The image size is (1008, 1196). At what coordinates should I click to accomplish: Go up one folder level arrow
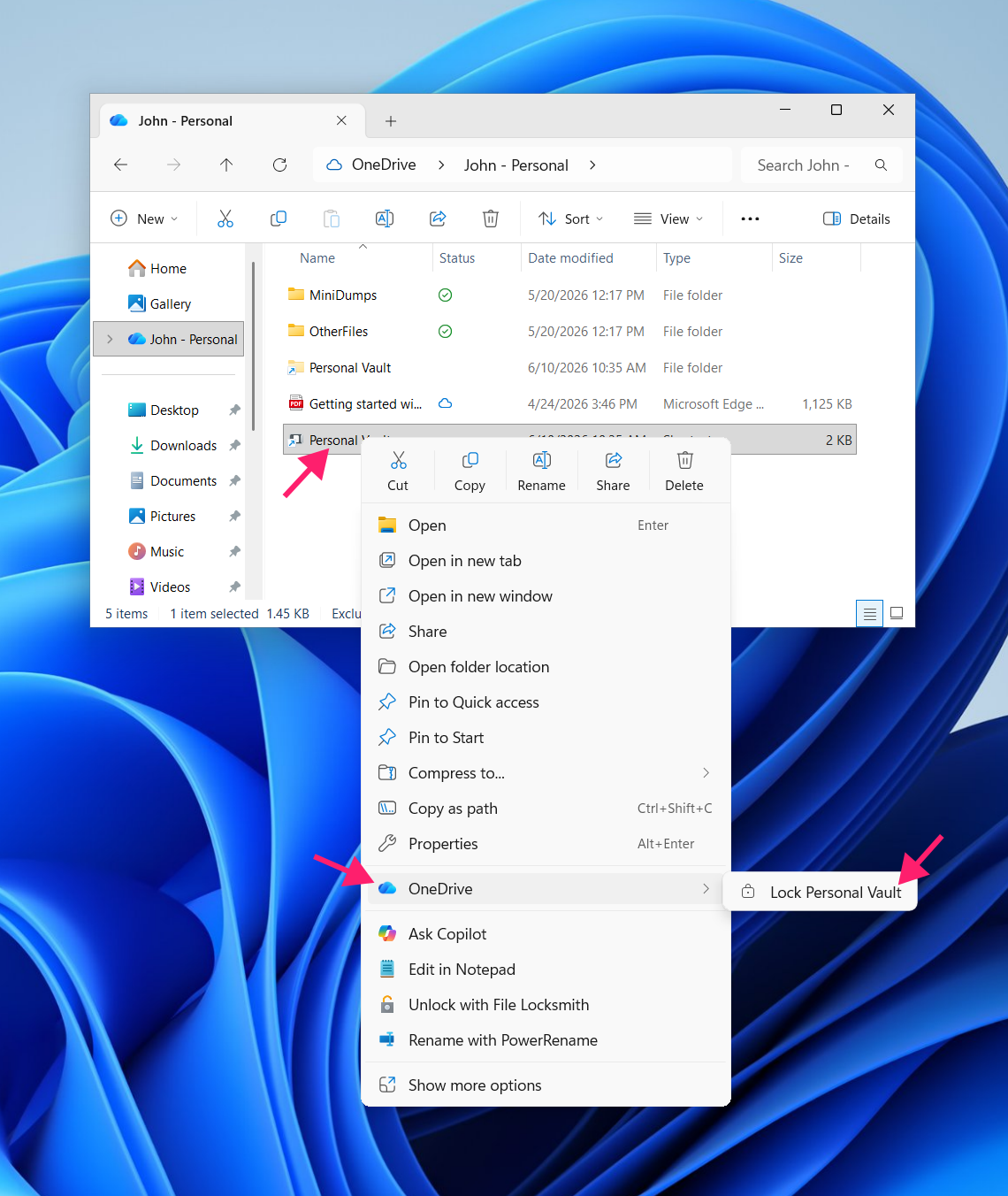point(226,165)
